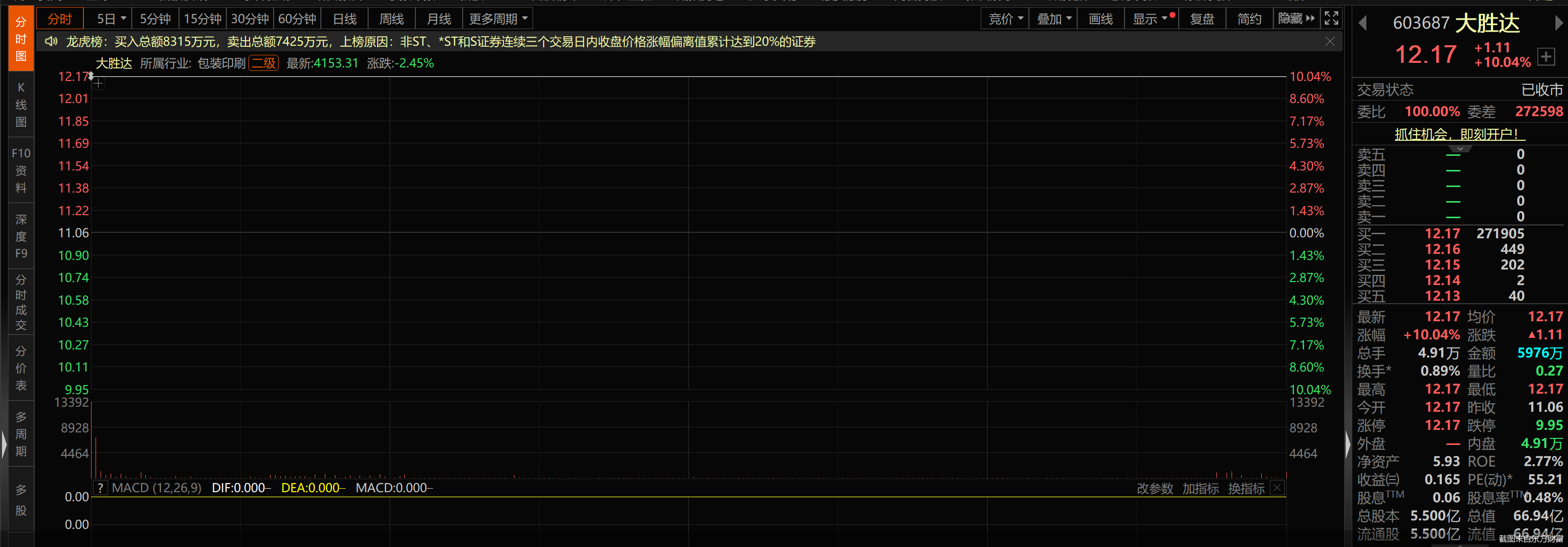
Task: Click the MACD question mark help icon
Action: point(101,488)
